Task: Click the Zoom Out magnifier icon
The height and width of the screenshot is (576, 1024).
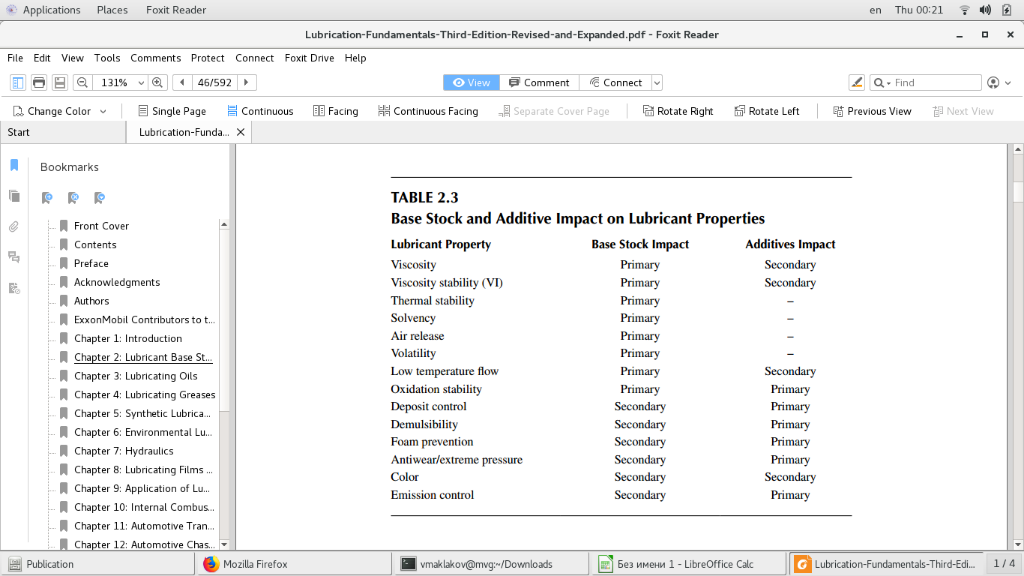Action: click(x=82, y=82)
